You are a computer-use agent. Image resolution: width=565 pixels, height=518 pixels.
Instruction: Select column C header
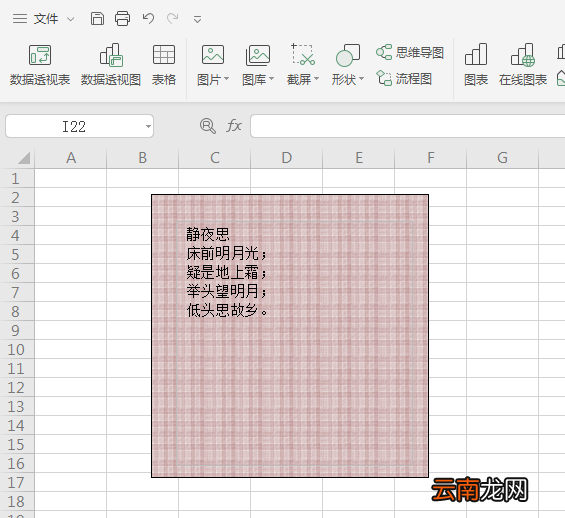(215, 158)
